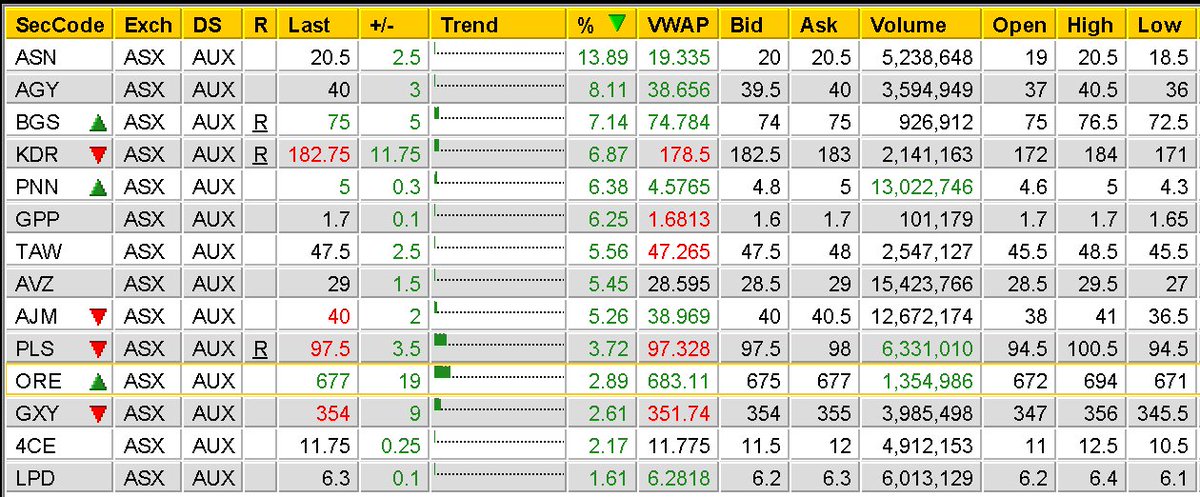This screenshot has width=1200, height=497.
Task: Click the DS column header
Action: point(213,25)
